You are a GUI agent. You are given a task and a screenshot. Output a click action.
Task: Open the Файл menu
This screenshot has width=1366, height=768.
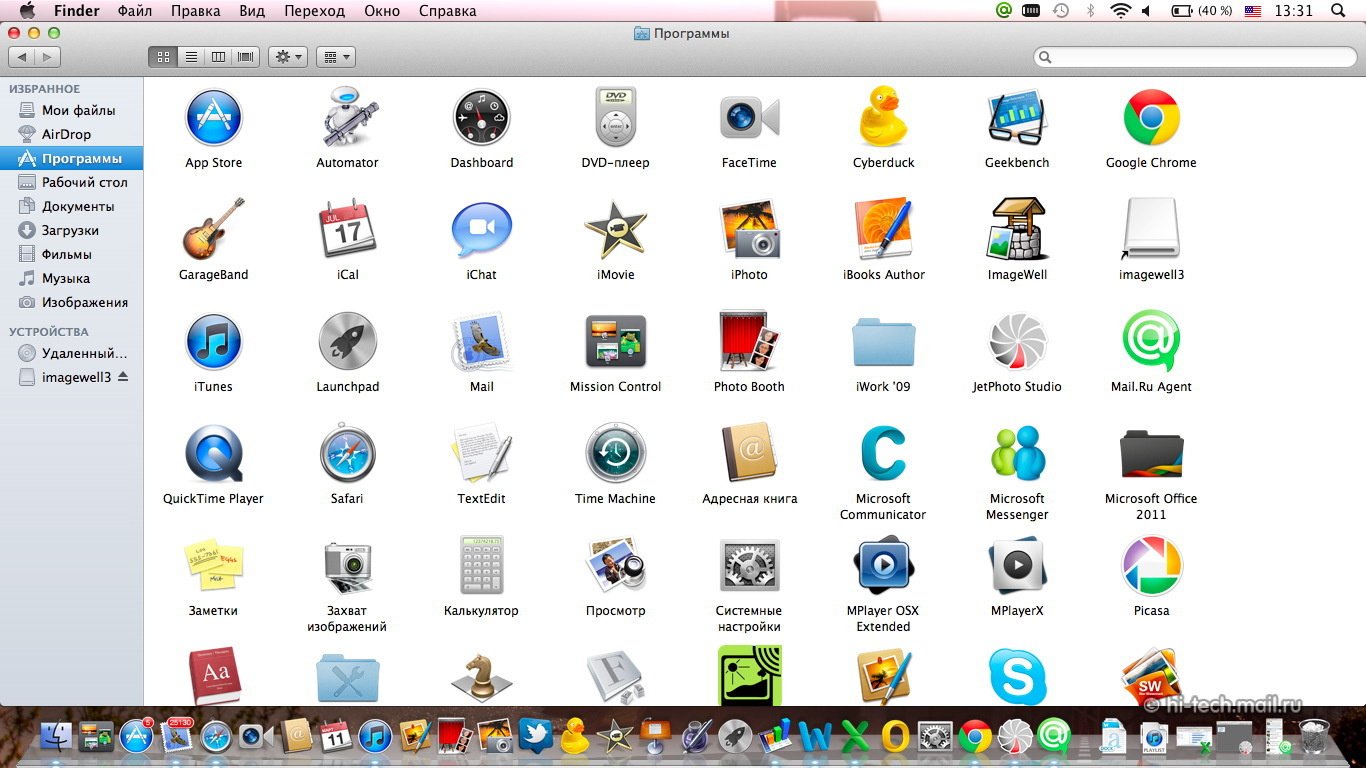pos(135,11)
